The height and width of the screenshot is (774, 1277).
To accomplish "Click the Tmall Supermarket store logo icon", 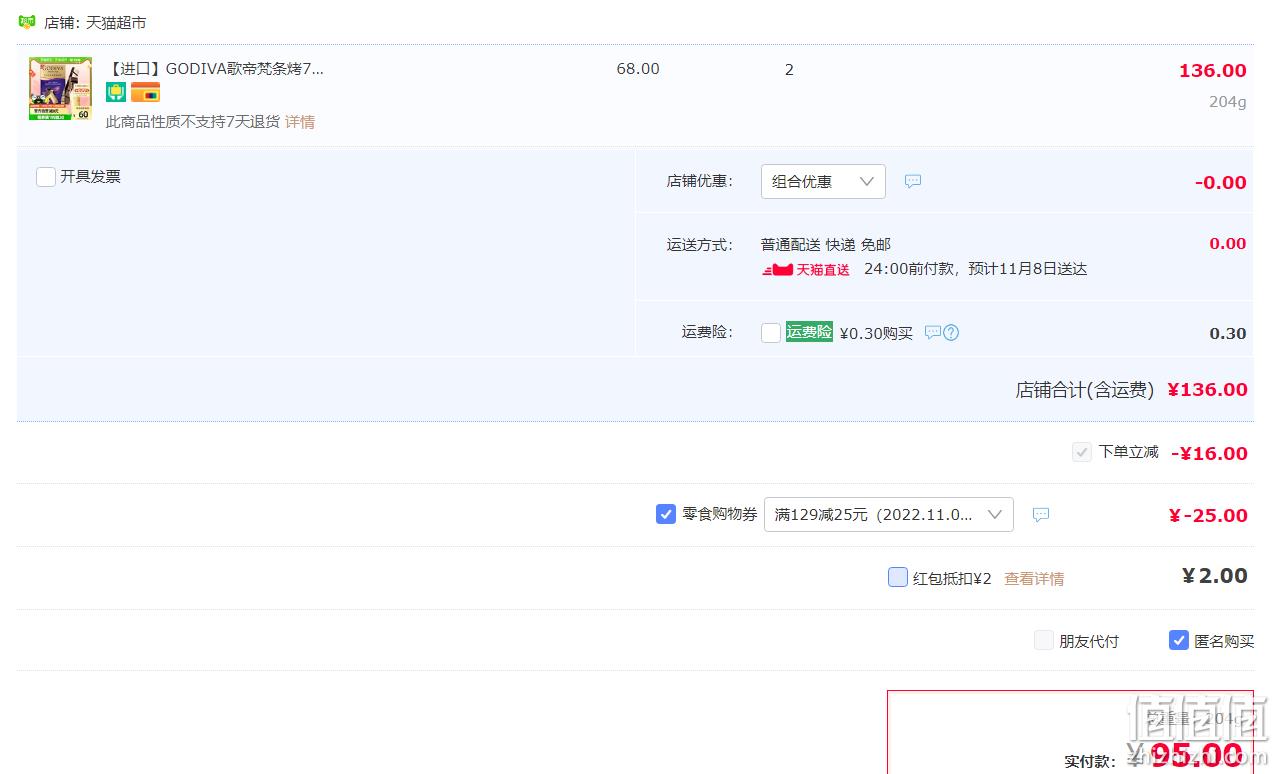I will tap(27, 22).
